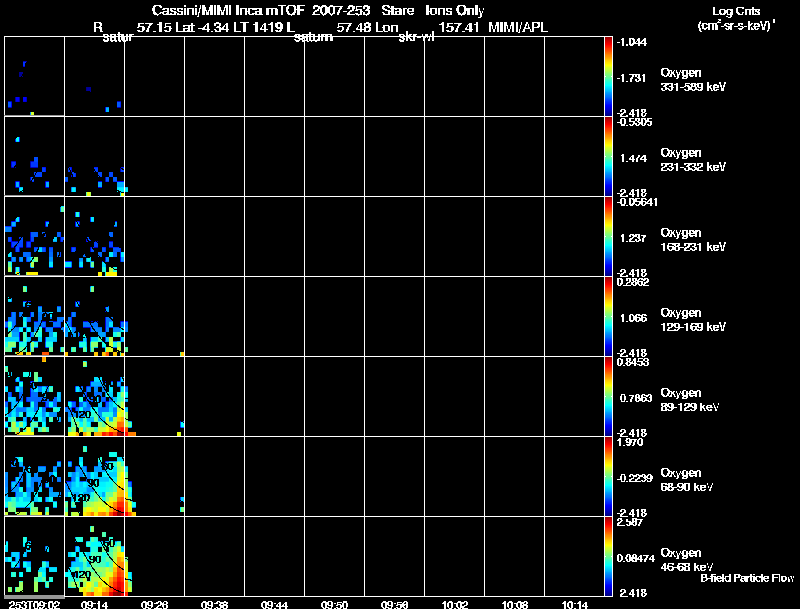This screenshot has height=609, width=800.
Task: Click the 09:50 time axis label
Action: click(x=334, y=604)
